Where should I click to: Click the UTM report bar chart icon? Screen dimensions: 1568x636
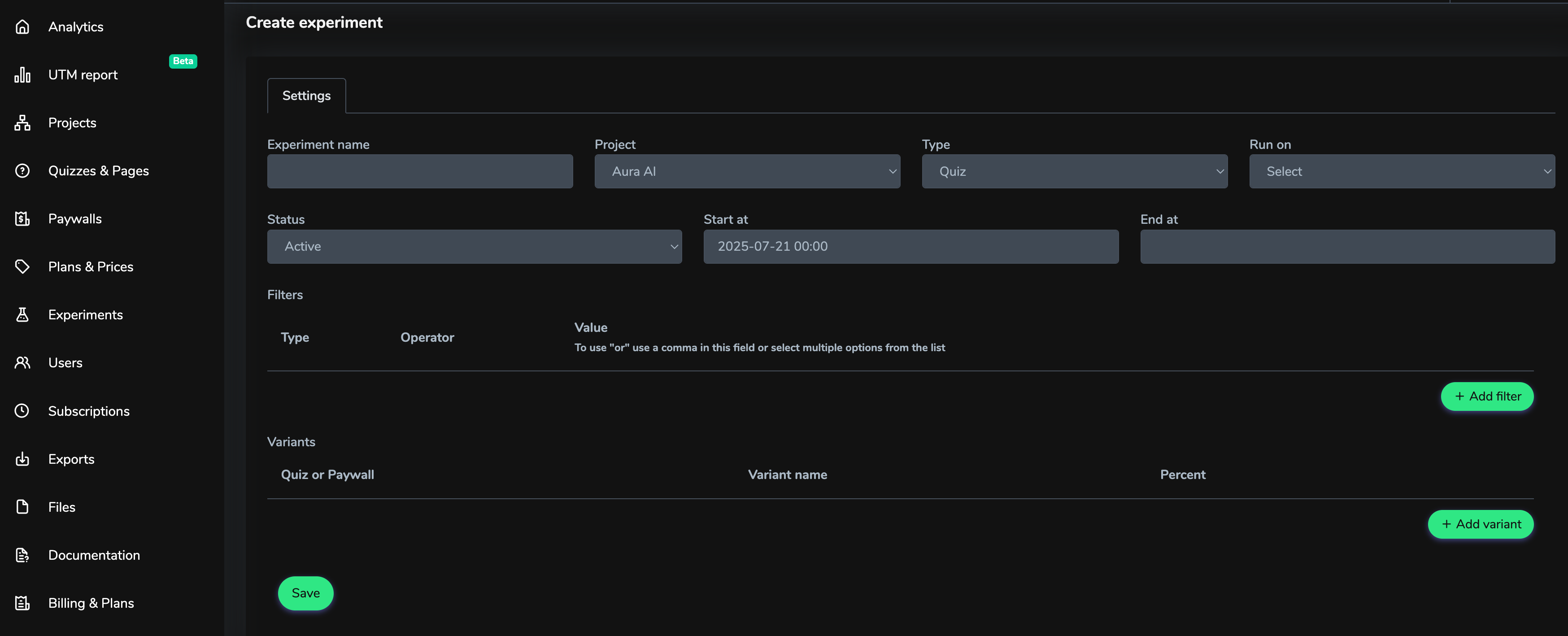pyautogui.click(x=22, y=75)
